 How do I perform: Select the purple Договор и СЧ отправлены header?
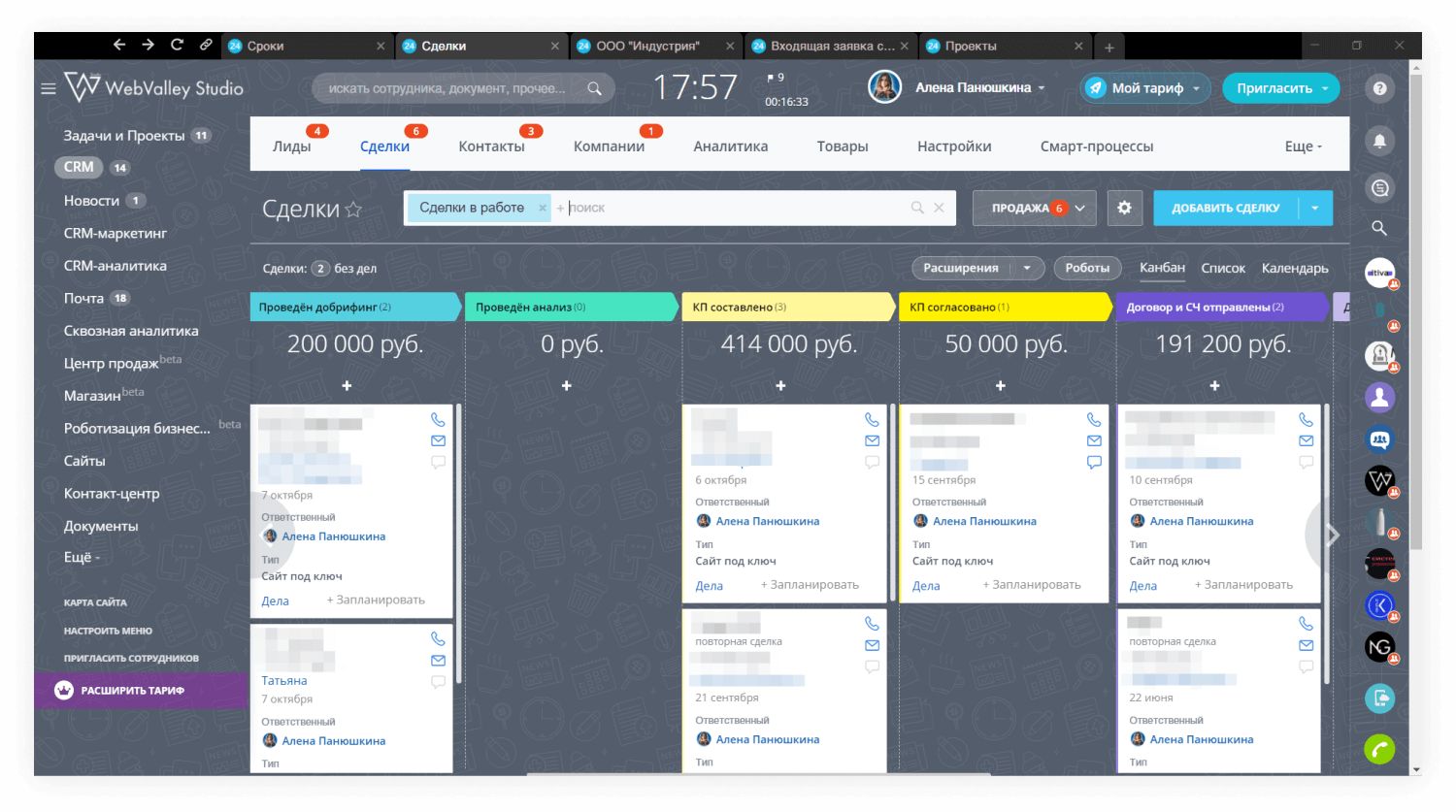point(1222,307)
